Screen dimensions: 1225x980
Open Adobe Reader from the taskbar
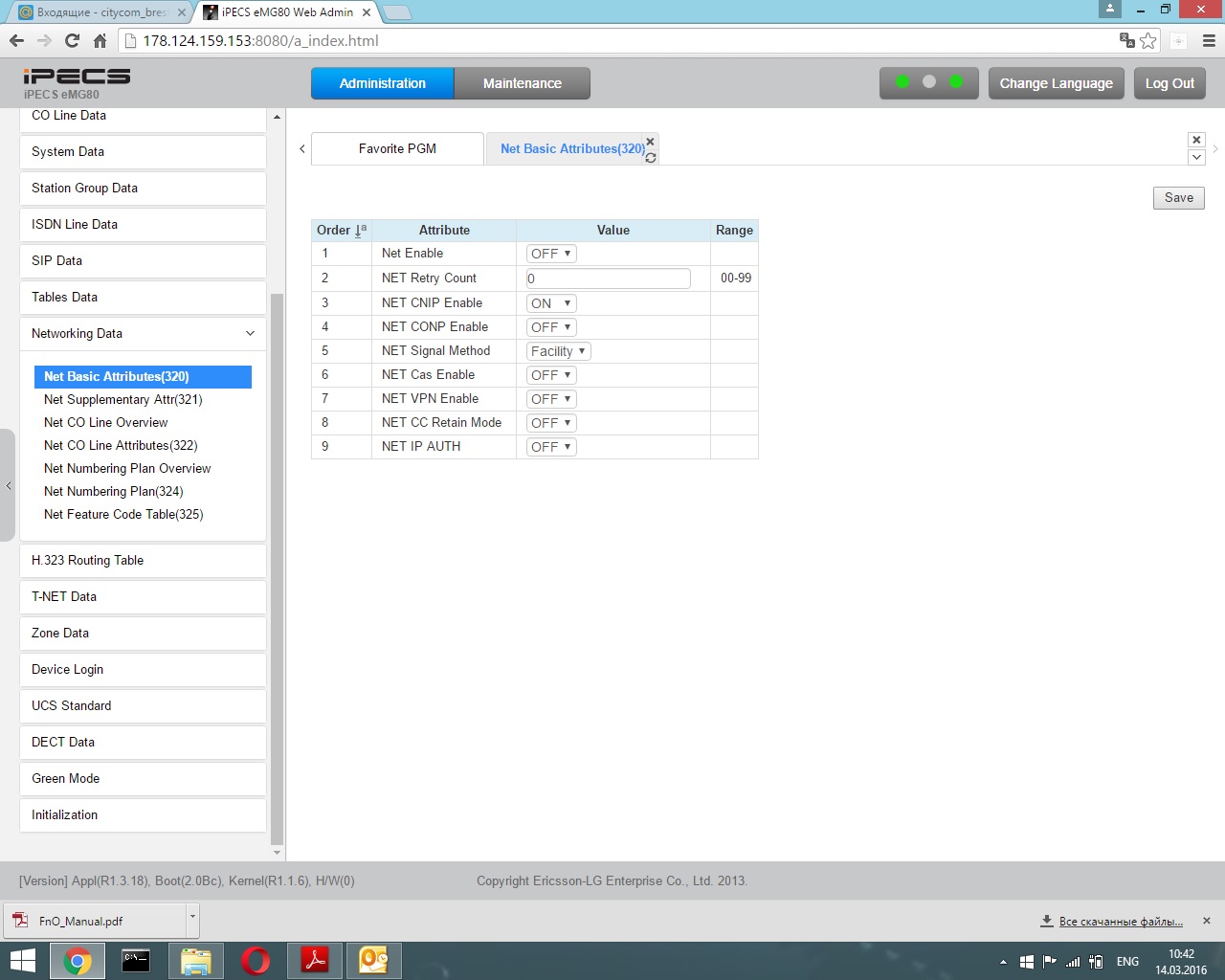point(315,960)
